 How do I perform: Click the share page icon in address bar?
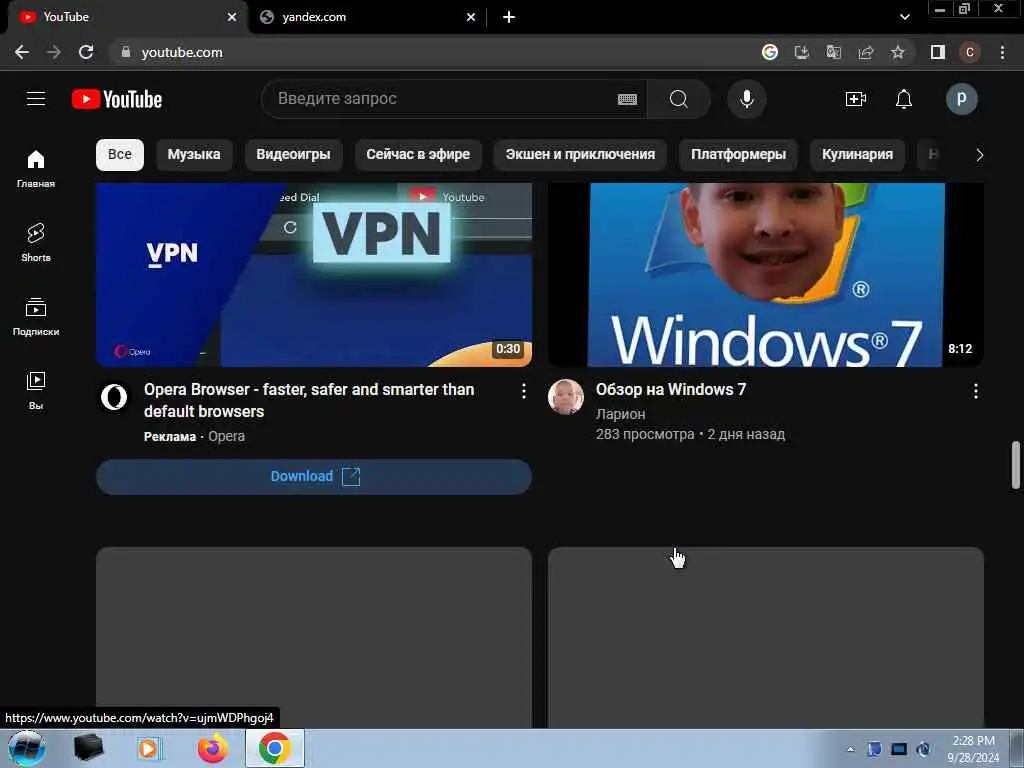click(x=866, y=52)
